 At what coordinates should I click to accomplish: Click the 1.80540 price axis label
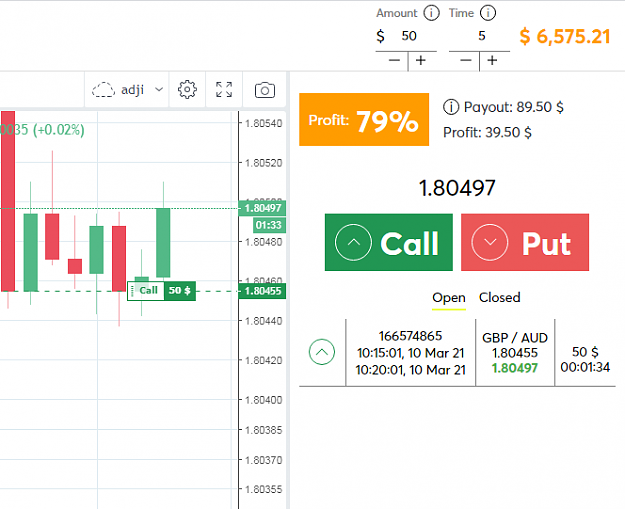click(x=263, y=124)
